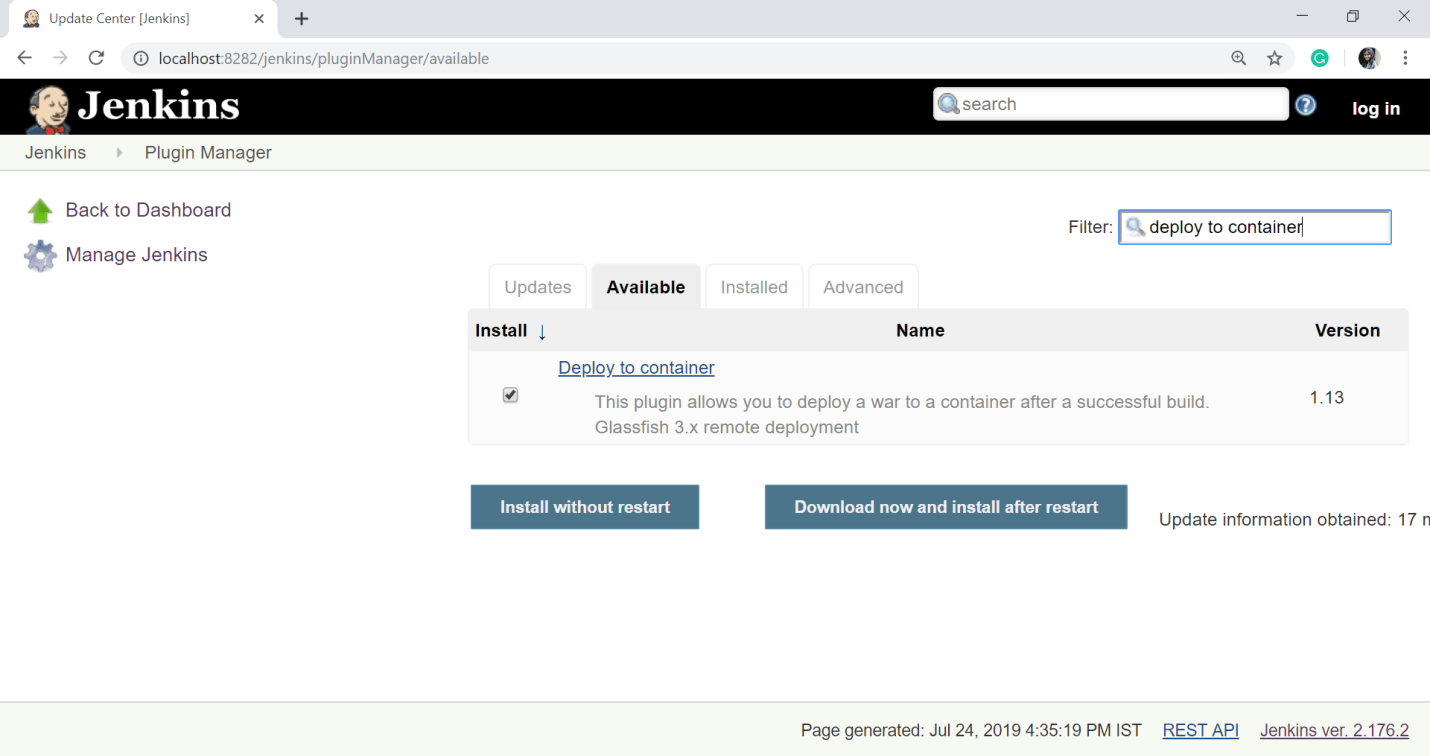Click the Name column header
1430x756 pixels.
[920, 330]
